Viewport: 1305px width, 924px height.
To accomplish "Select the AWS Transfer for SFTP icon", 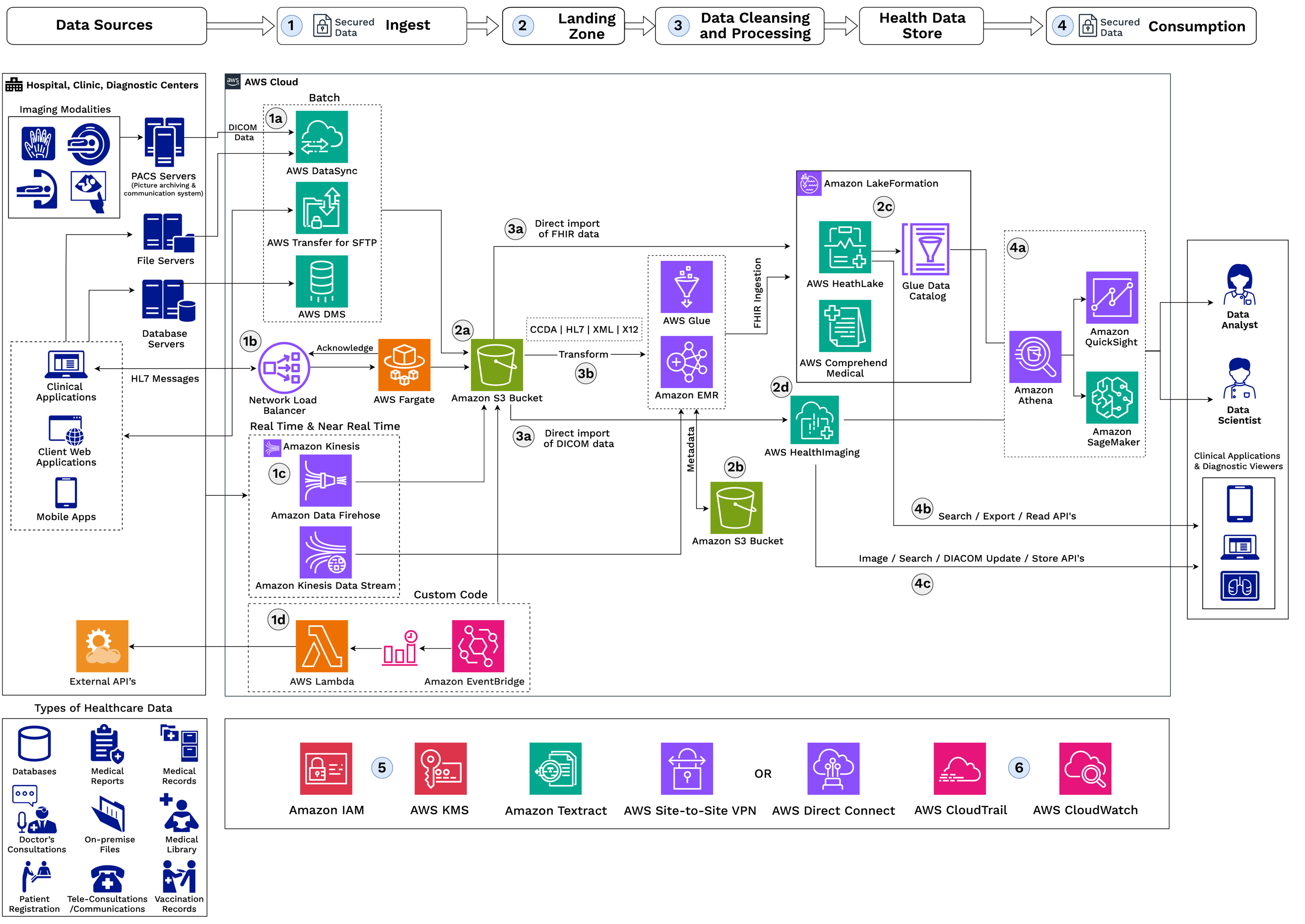I will point(322,207).
